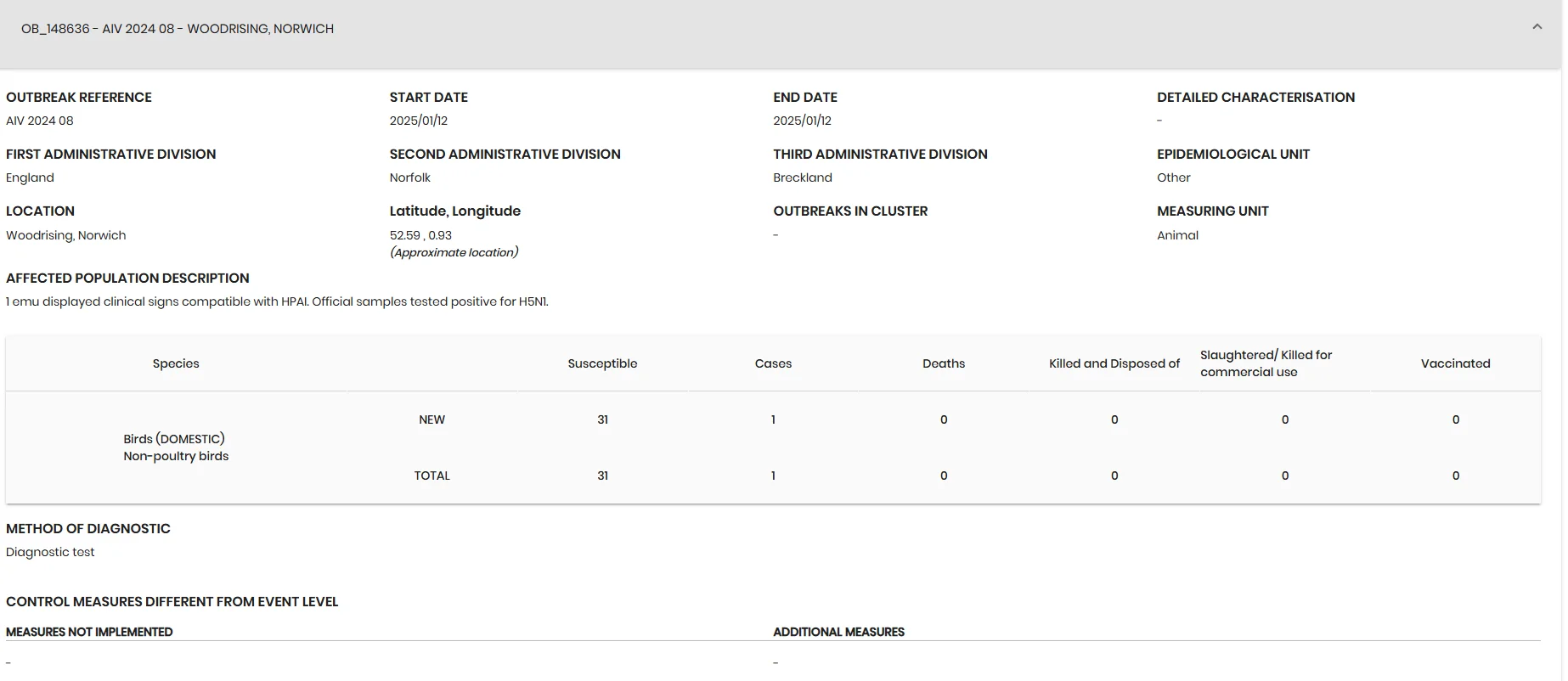
Task: Click the Killed and Disposed of header
Action: point(1114,363)
